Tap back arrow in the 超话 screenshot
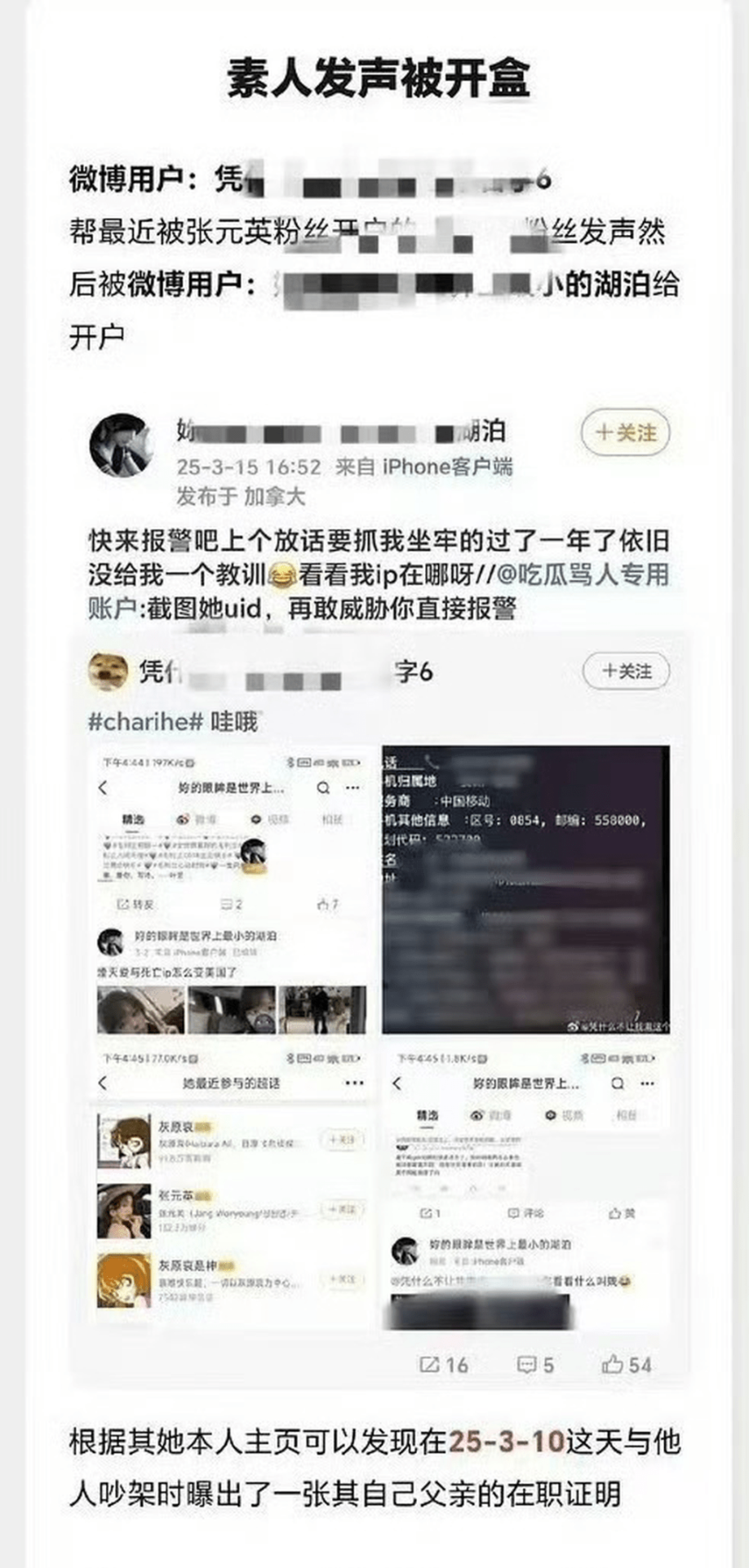Viewport: 749px width, 1568px height. (103, 1083)
